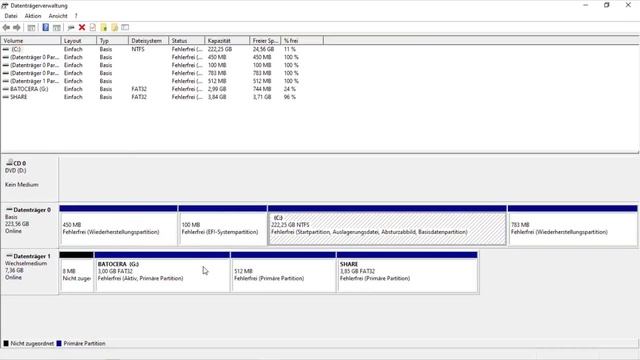
Task: Click the Back arrow in the toolbar
Action: pos(6,27)
